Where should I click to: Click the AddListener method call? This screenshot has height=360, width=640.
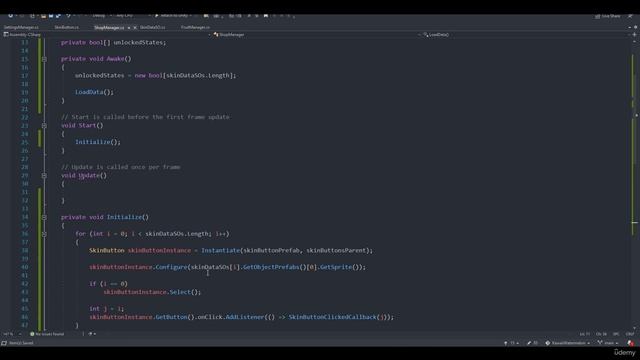pyautogui.click(x=244, y=317)
